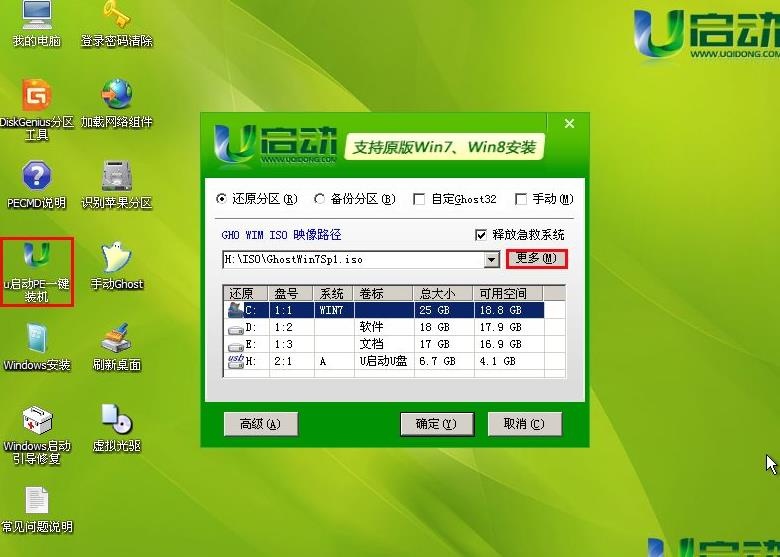Close the u启动 installer dialog
Viewport: 780px width, 557px height.
(x=570, y=123)
